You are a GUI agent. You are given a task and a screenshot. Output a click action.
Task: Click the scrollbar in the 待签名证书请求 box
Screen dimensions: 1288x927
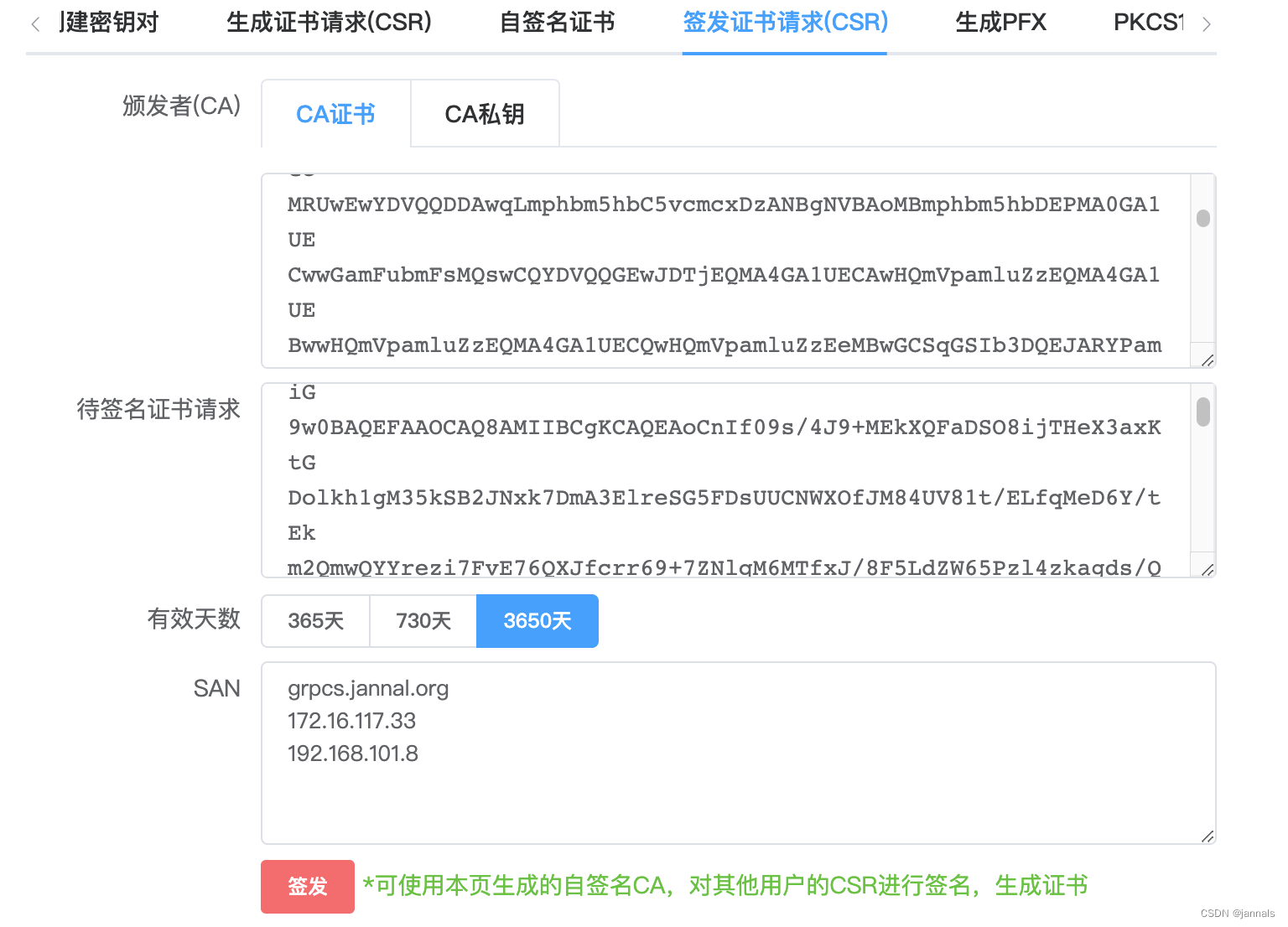click(x=1202, y=412)
